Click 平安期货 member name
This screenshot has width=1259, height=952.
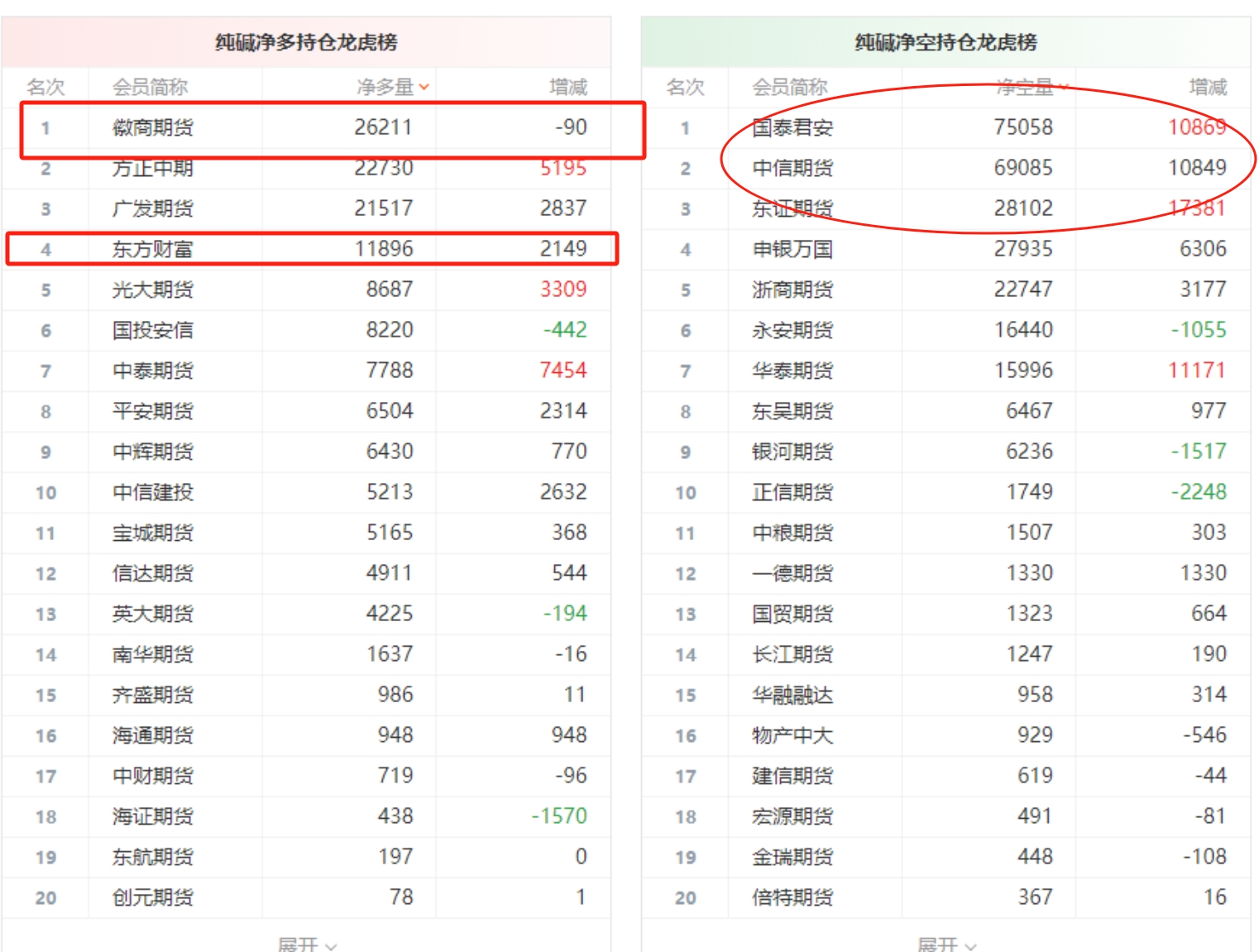coord(153,411)
